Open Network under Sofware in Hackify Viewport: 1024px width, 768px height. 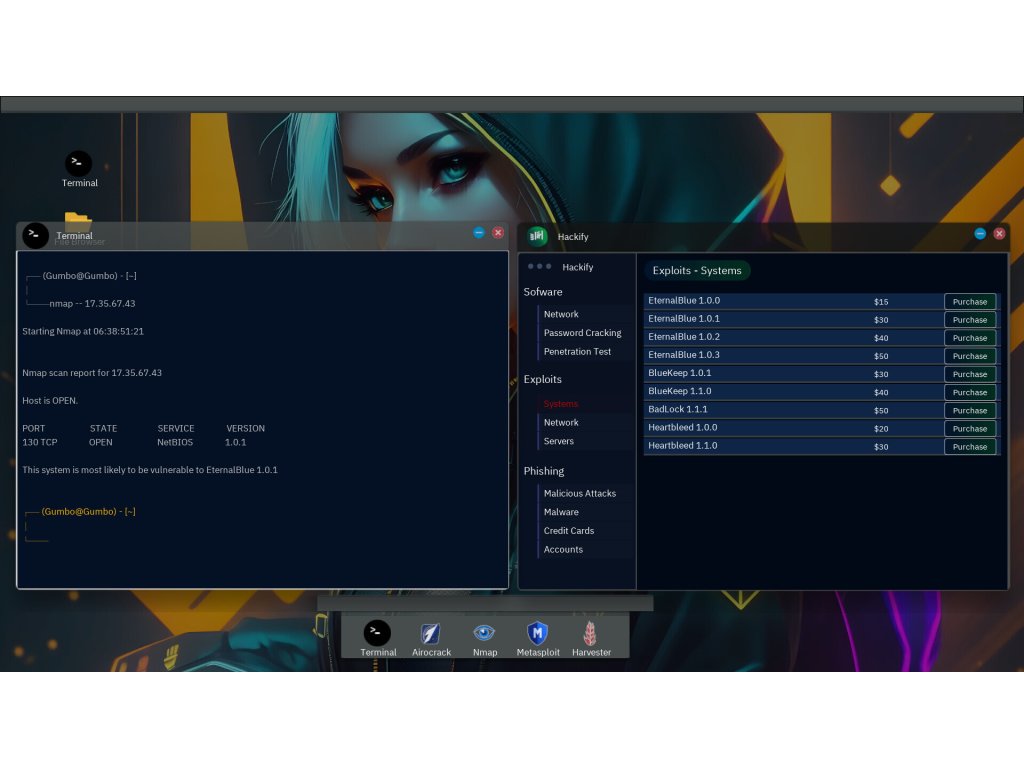(x=561, y=314)
